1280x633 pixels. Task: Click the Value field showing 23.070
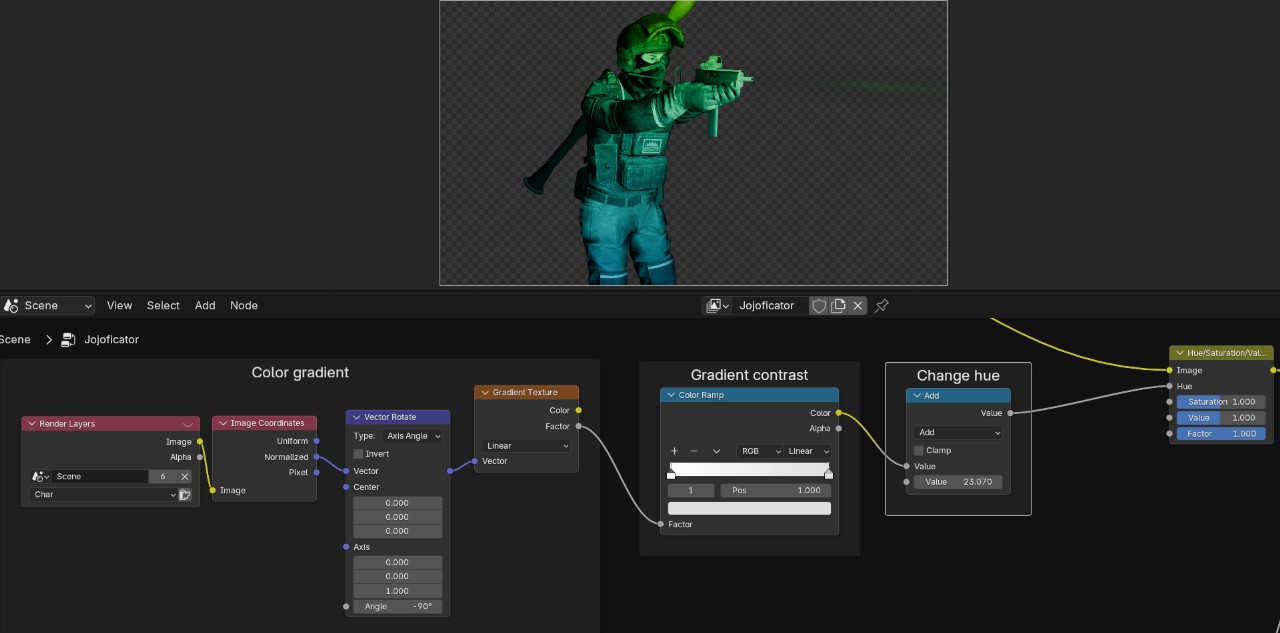click(x=957, y=482)
